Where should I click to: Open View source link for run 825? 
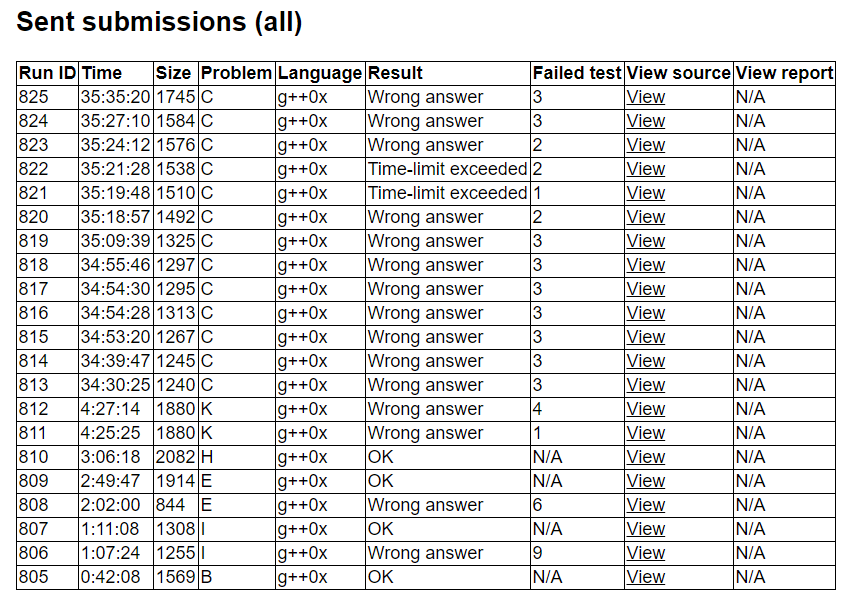(645, 97)
